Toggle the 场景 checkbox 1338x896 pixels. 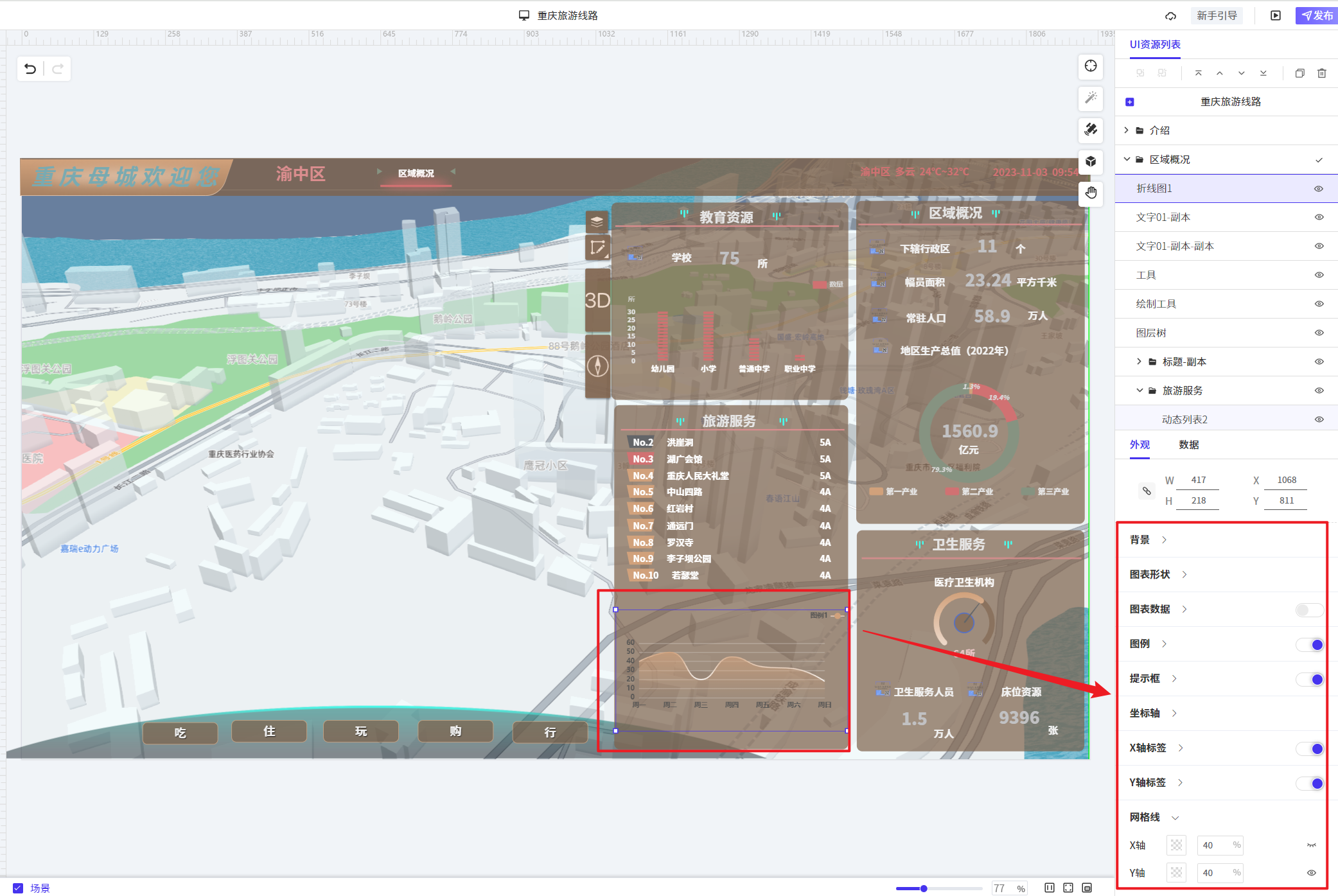click(x=18, y=888)
